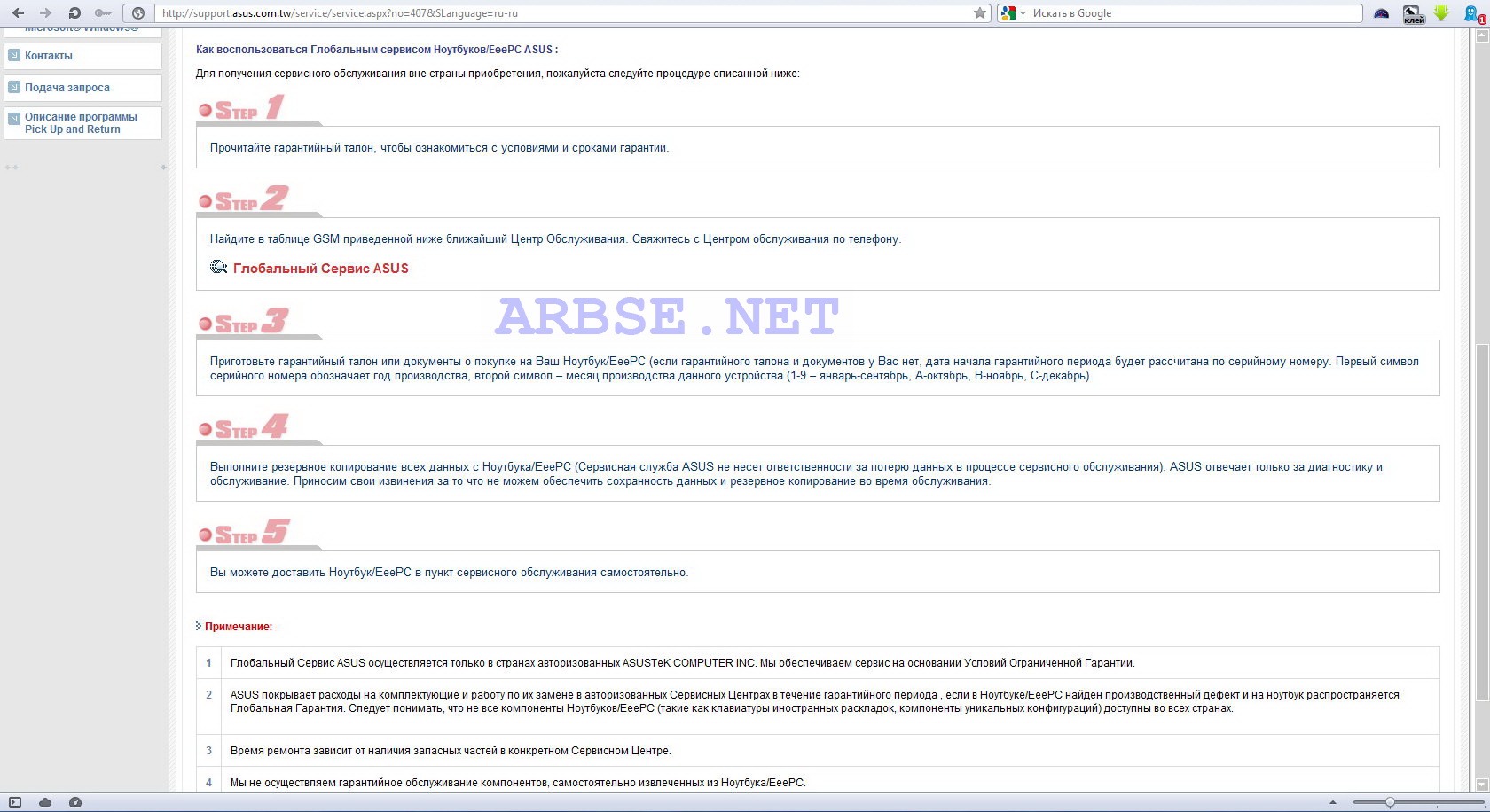Focus the 'Искать в Google' search field
The width and height of the screenshot is (1490, 812).
[x=1195, y=13]
